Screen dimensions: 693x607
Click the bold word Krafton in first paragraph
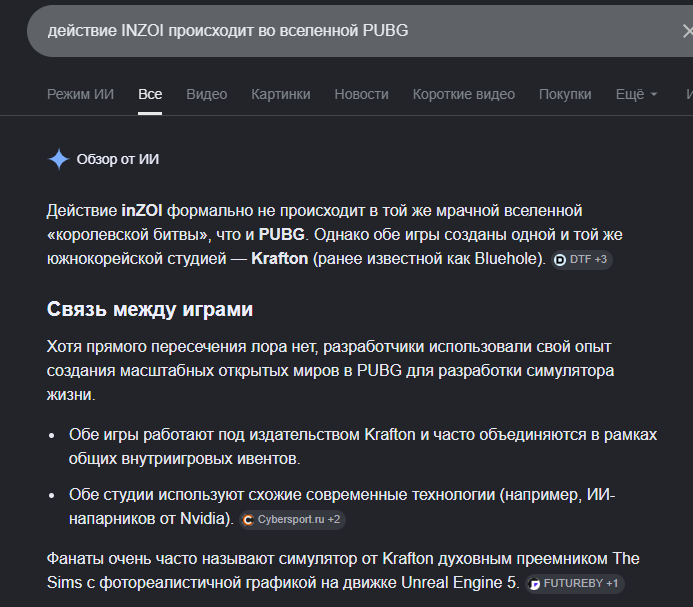(279, 259)
